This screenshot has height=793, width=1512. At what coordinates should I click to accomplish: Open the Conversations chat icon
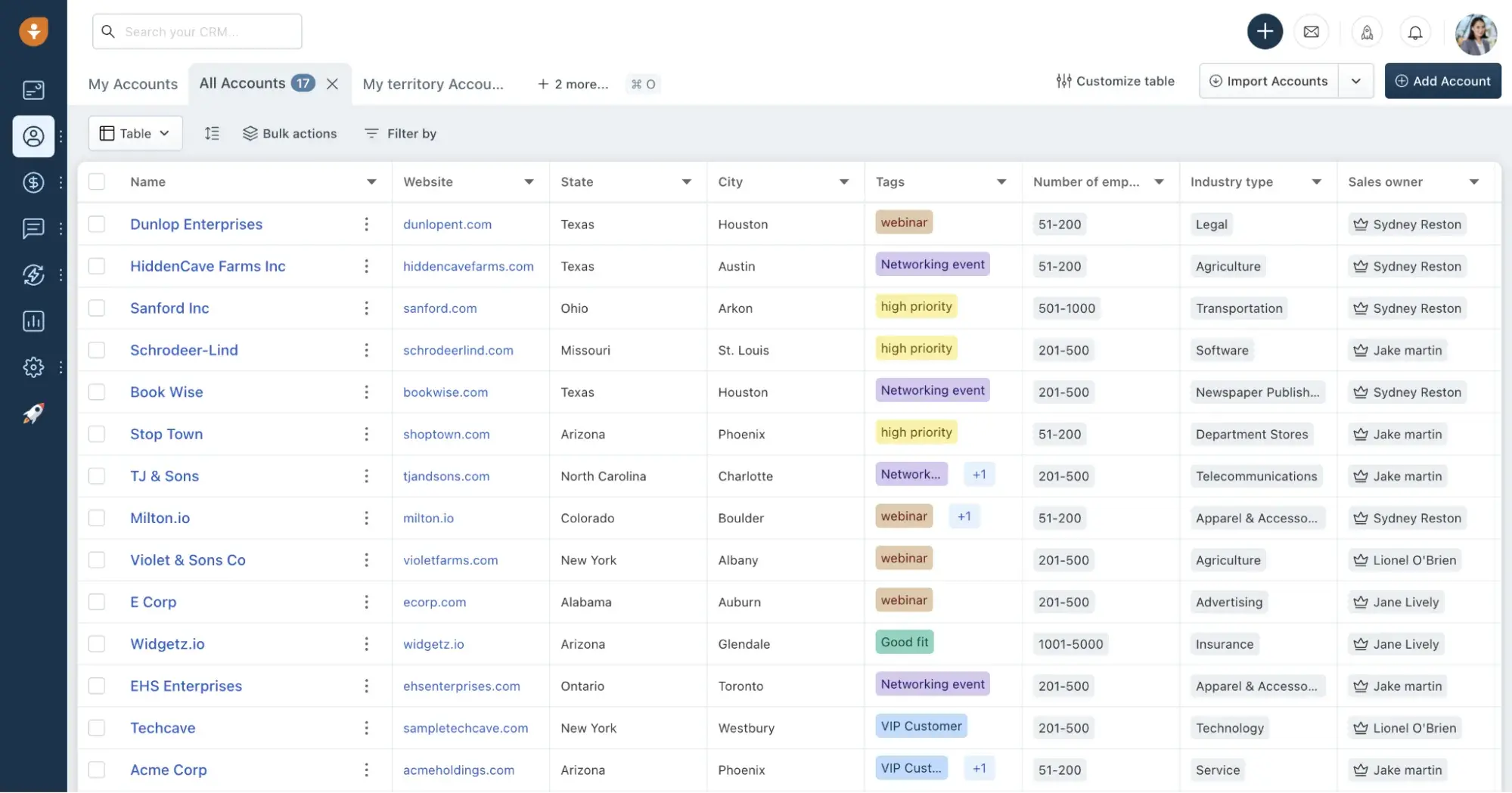coord(33,229)
